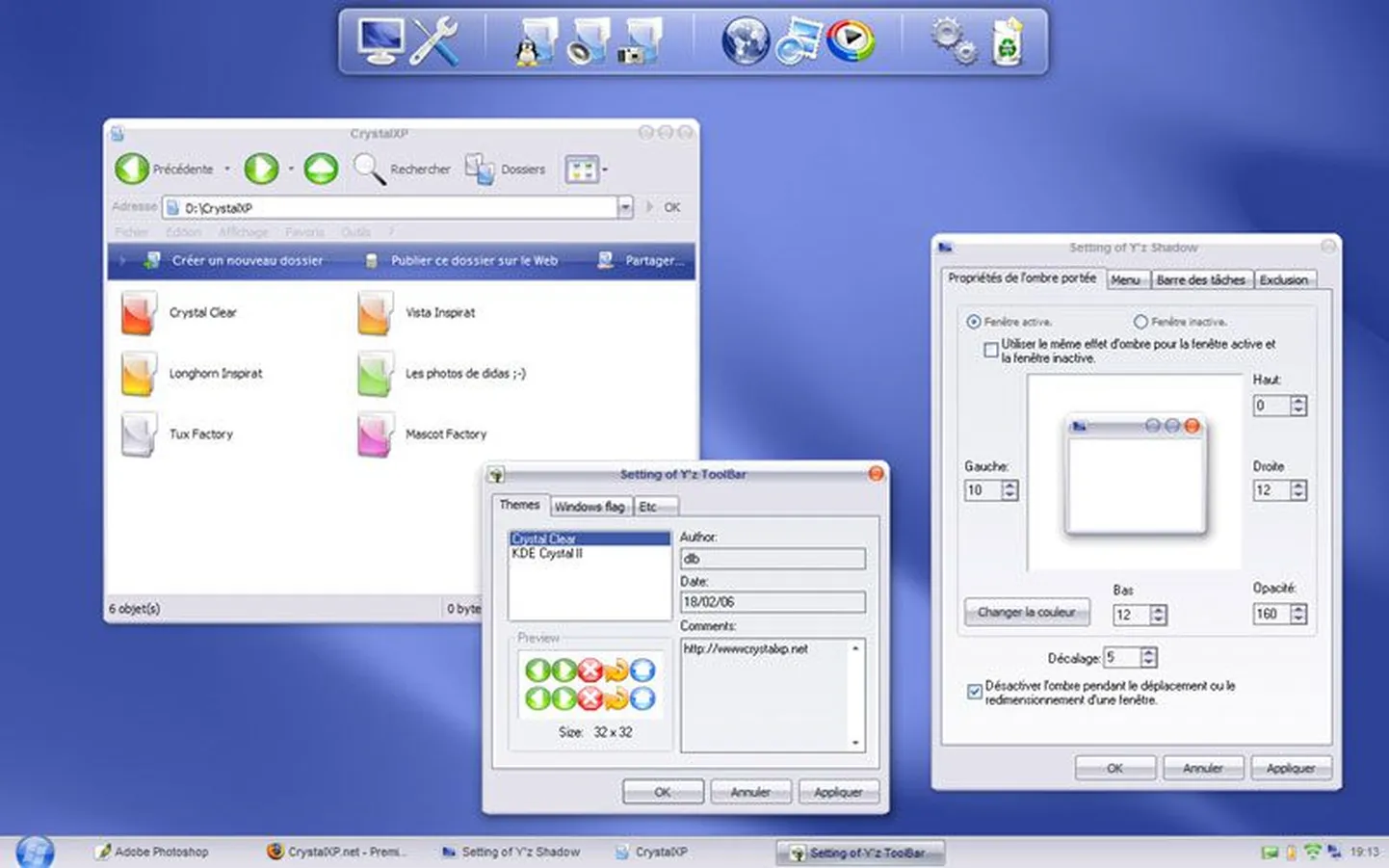Launch the globe web browser dock icon
This screenshot has width=1389, height=868.
tap(746, 42)
